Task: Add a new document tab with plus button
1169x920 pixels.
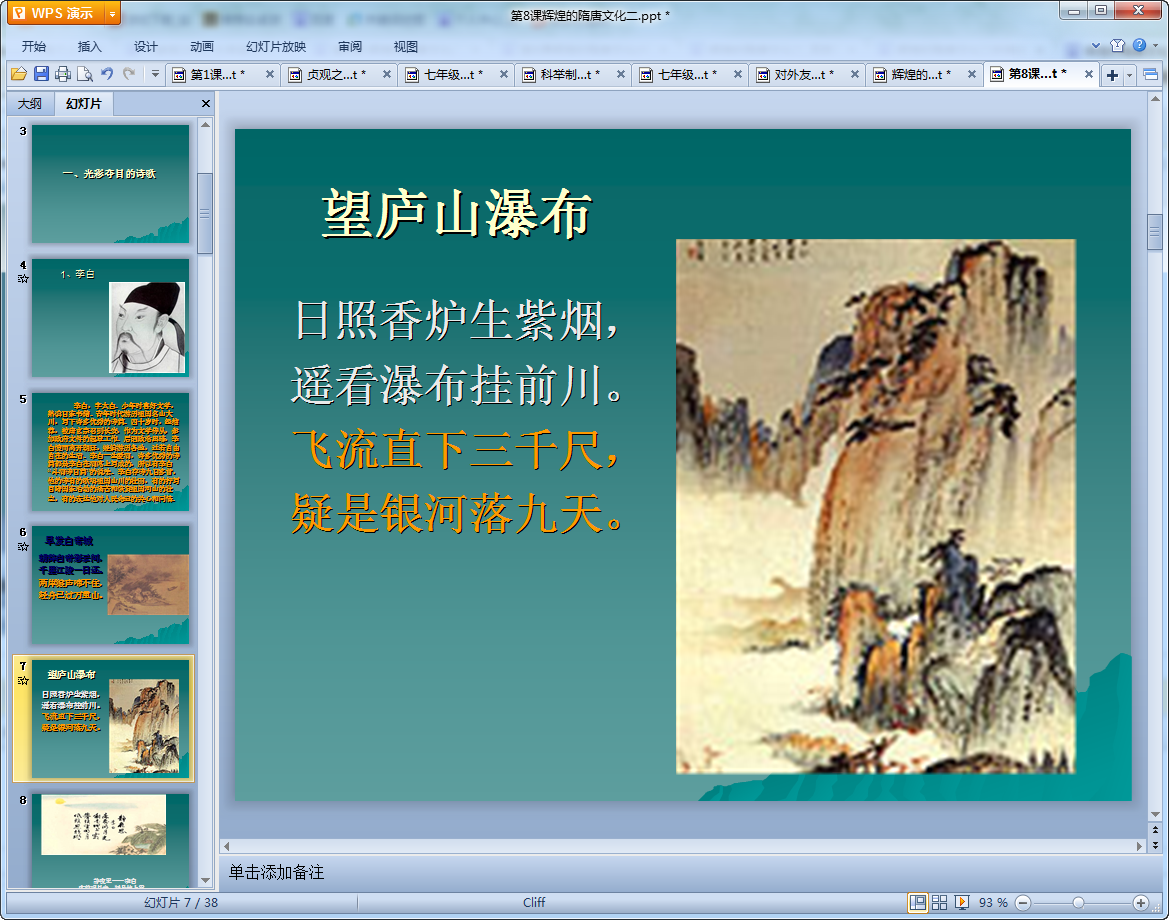Action: pos(1112,75)
